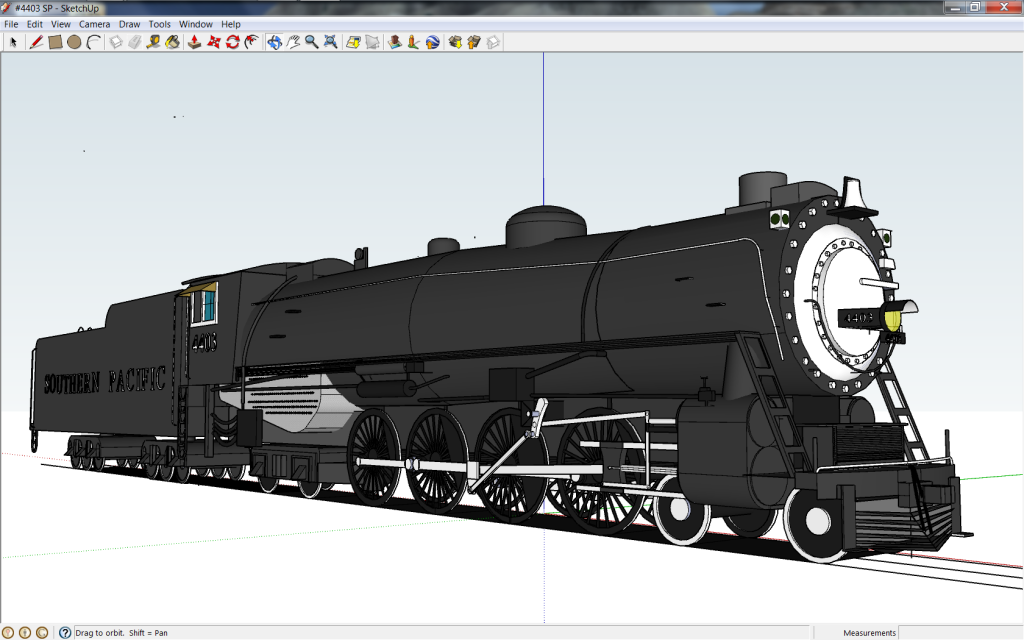Toggle Terrain toolbar icon
1024x640 pixels.
pyautogui.click(x=372, y=42)
